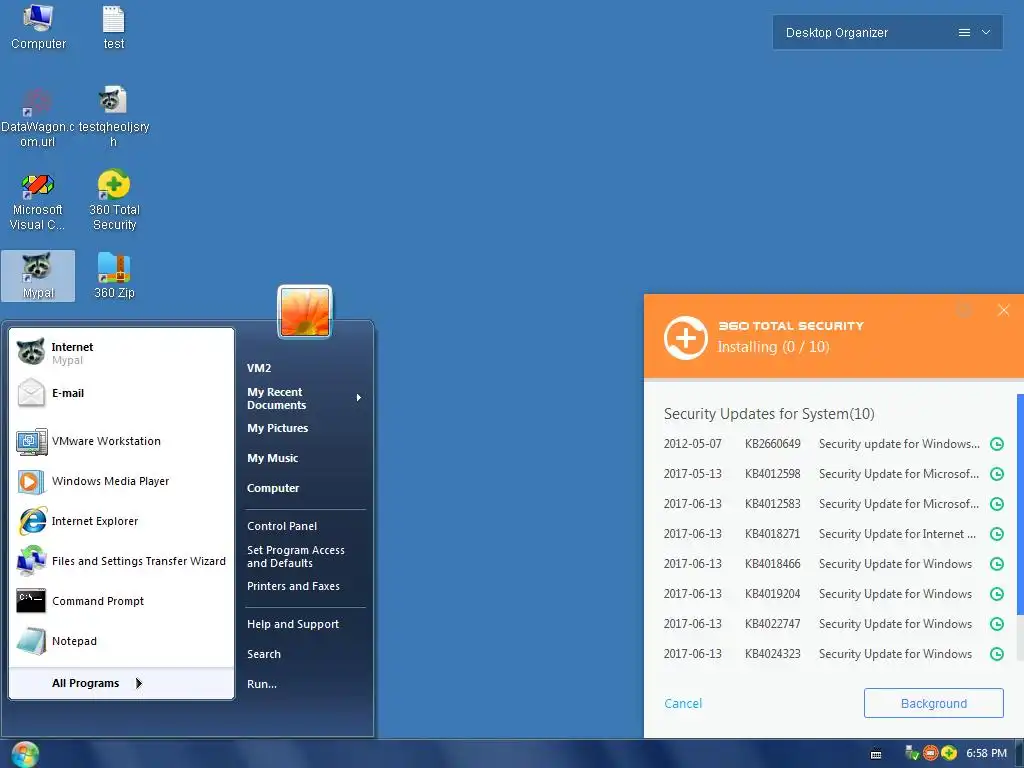Open Set Program Access and Defaults
This screenshot has height=768, width=1024.
[296, 556]
